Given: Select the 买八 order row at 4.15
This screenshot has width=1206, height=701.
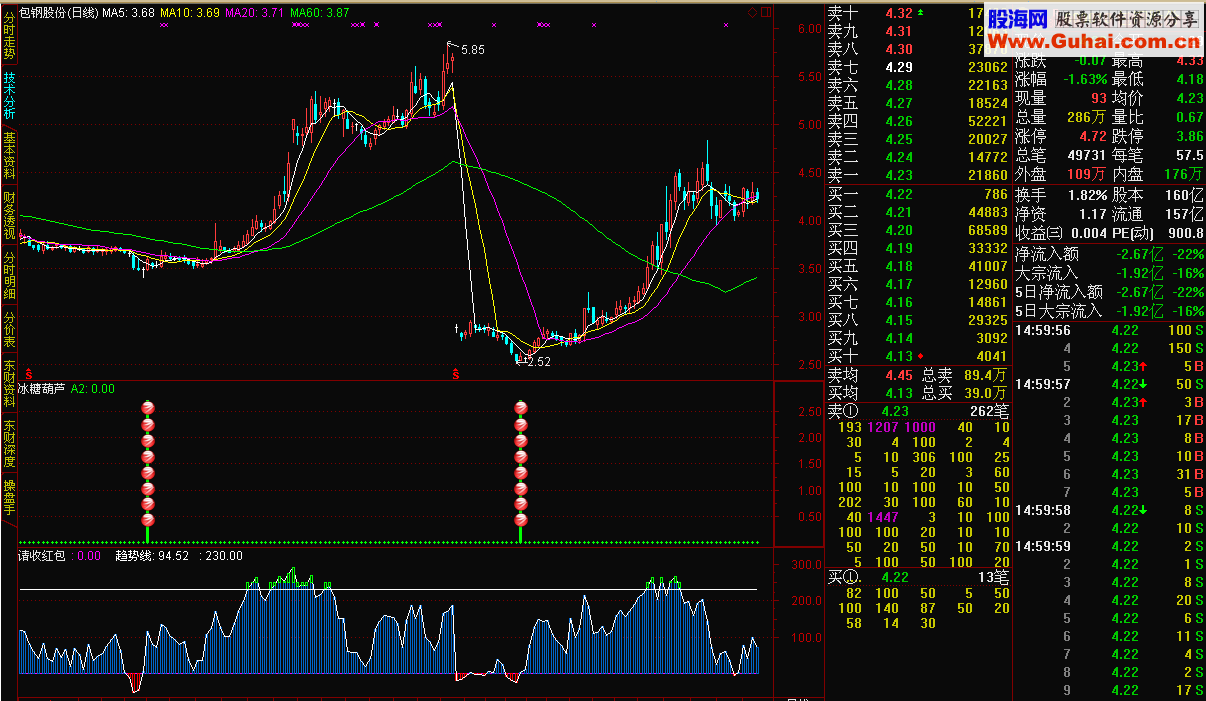Looking at the screenshot, I should pos(918,320).
